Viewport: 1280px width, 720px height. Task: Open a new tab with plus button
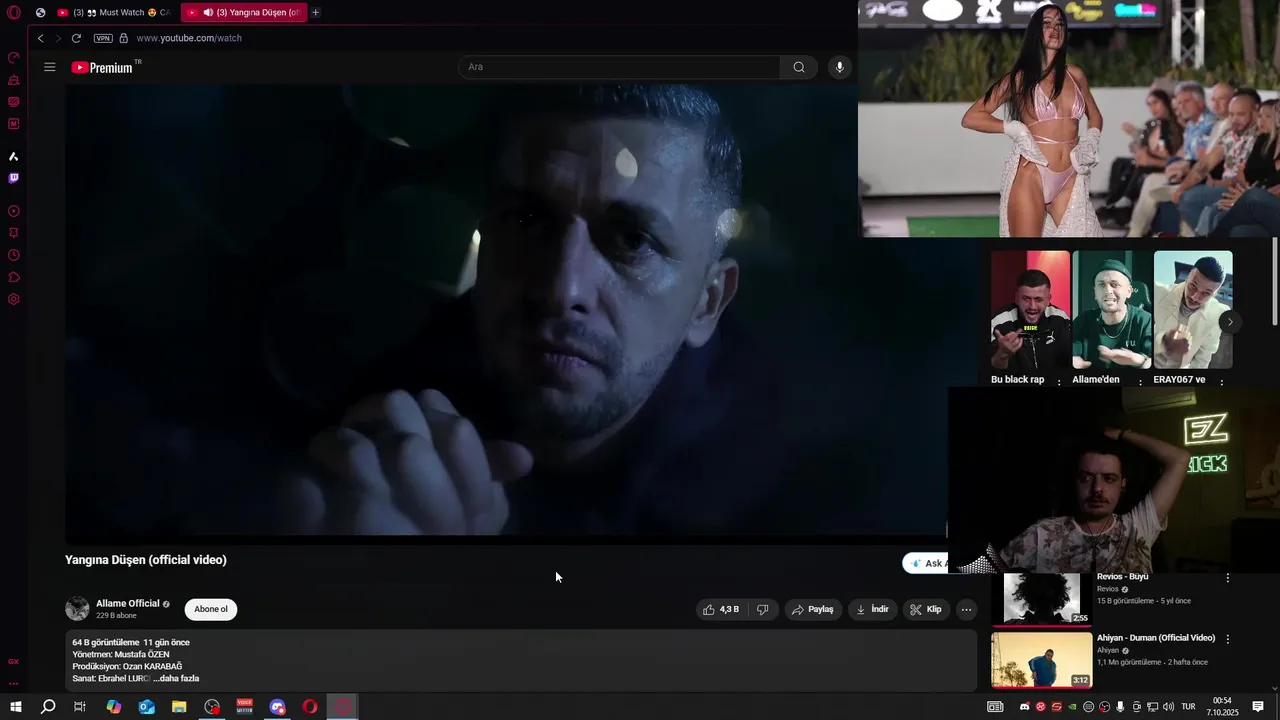coord(316,13)
